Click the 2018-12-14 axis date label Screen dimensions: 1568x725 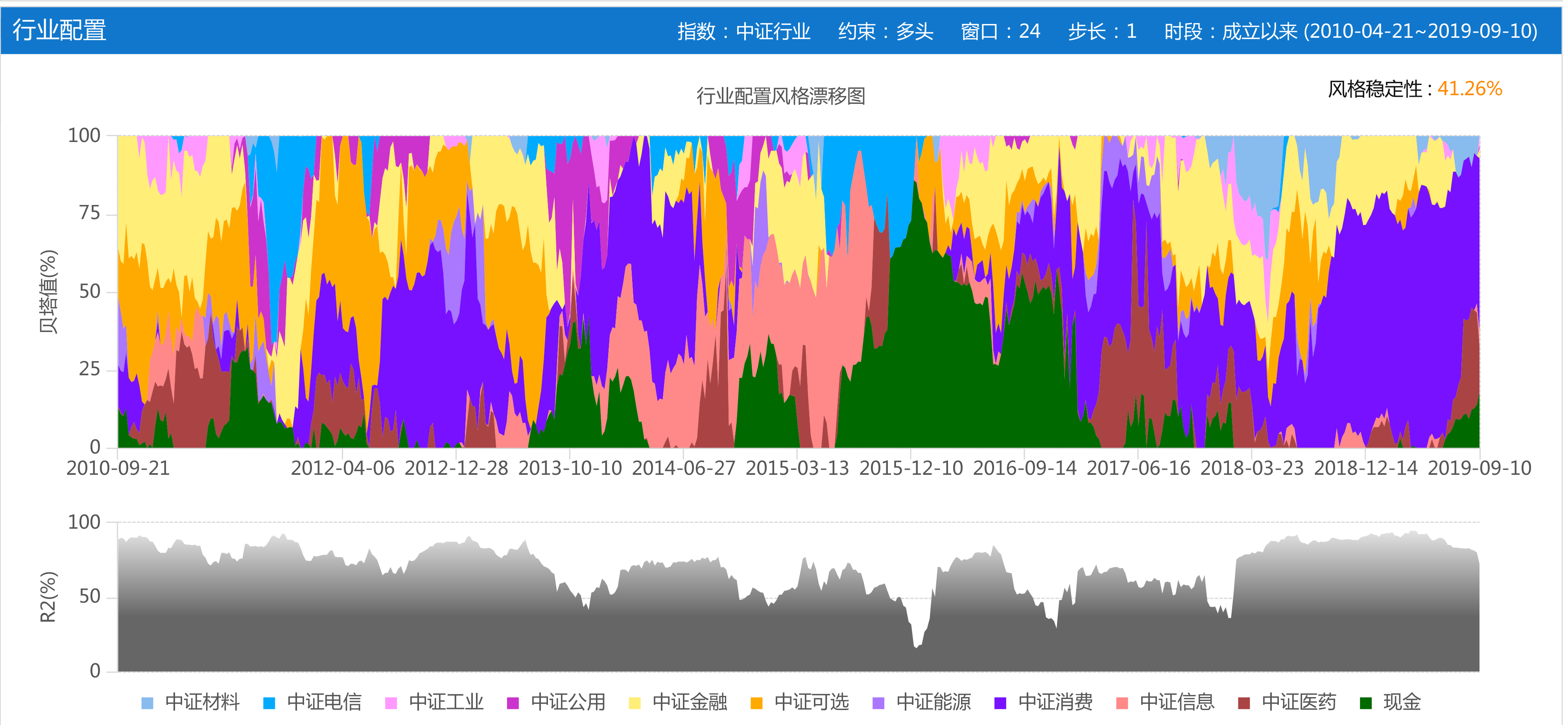pos(1366,468)
